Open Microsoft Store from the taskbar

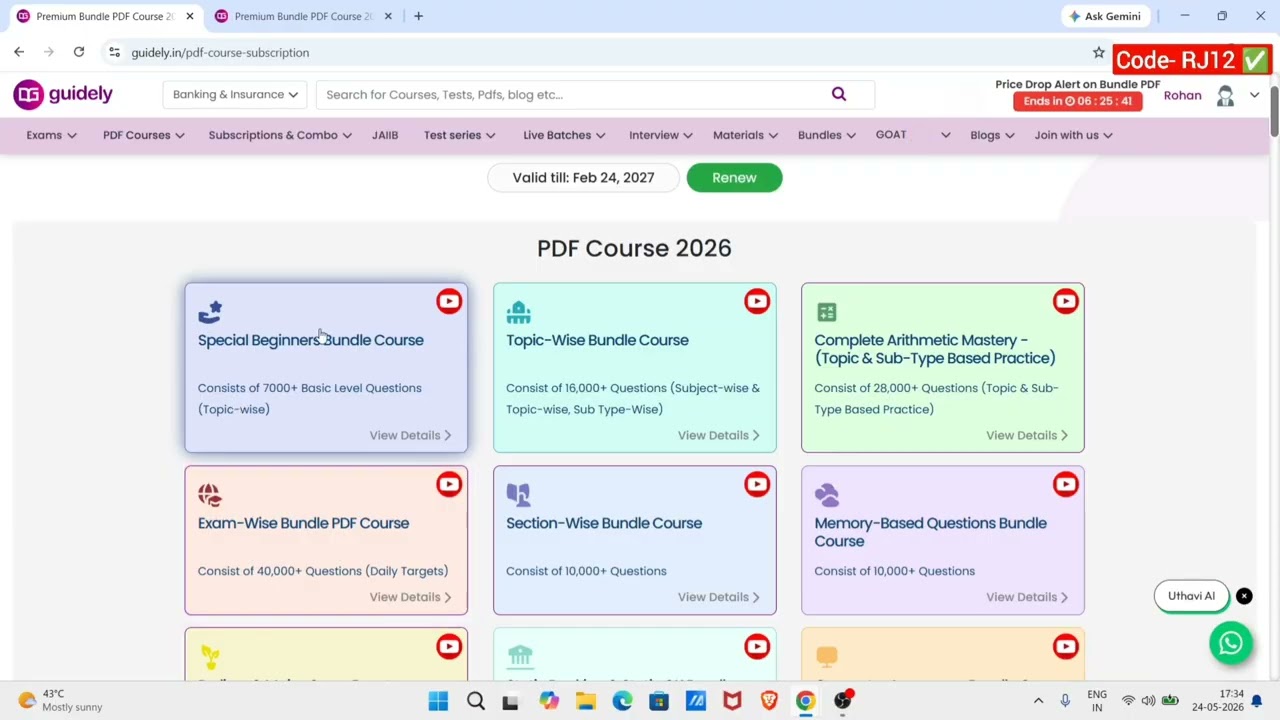point(659,701)
